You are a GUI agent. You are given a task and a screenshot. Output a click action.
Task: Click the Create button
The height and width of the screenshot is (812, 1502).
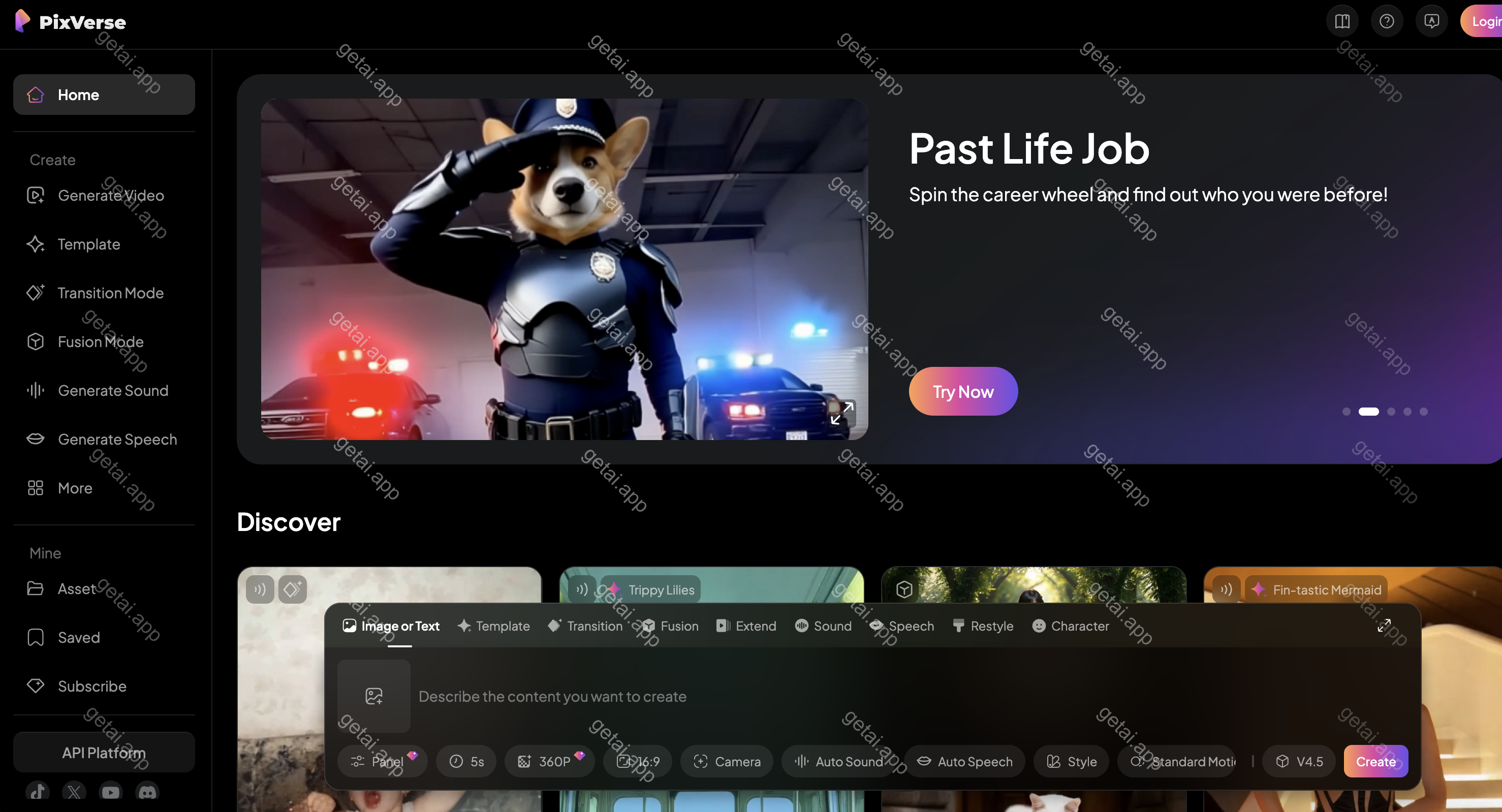pos(1375,761)
